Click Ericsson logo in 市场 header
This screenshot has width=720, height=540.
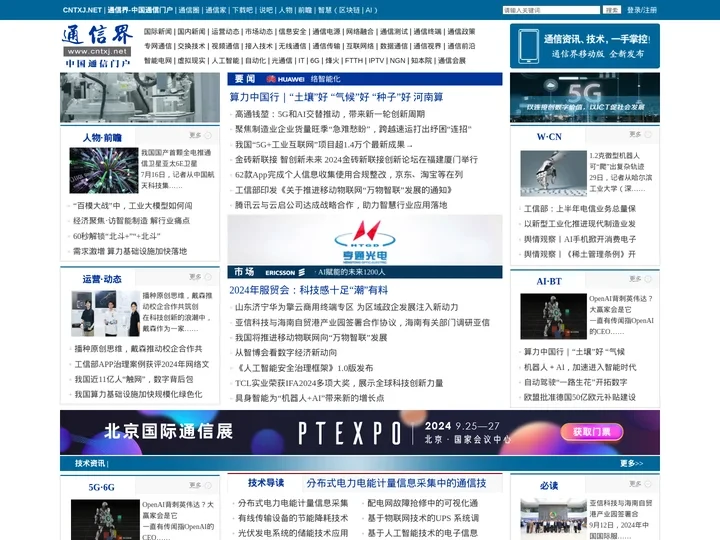tap(285, 272)
